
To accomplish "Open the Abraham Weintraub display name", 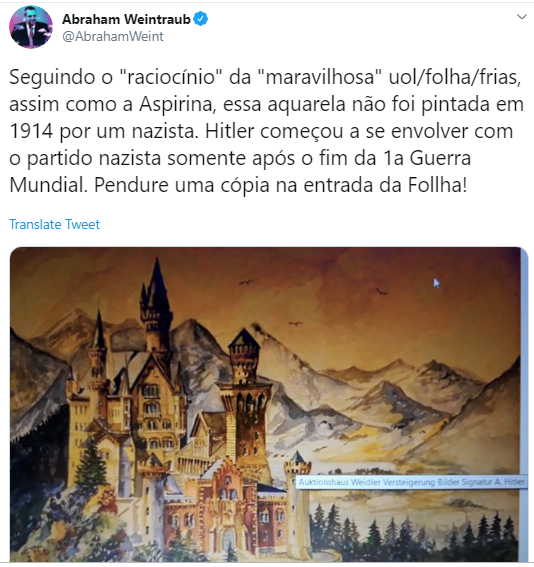I will tap(126, 19).
